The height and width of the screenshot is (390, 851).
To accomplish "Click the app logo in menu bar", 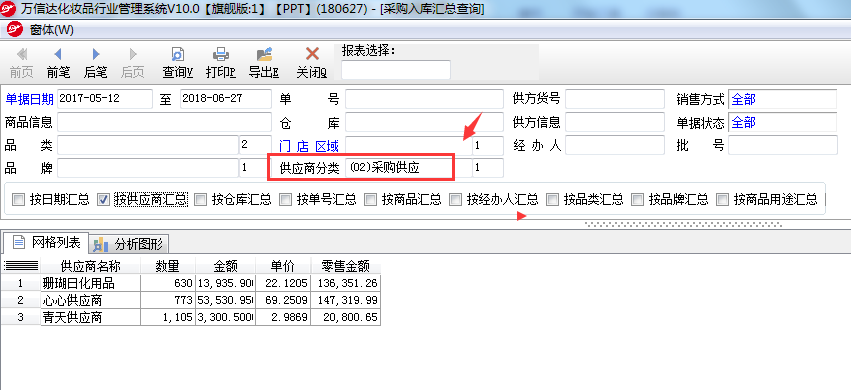I will 15,30.
